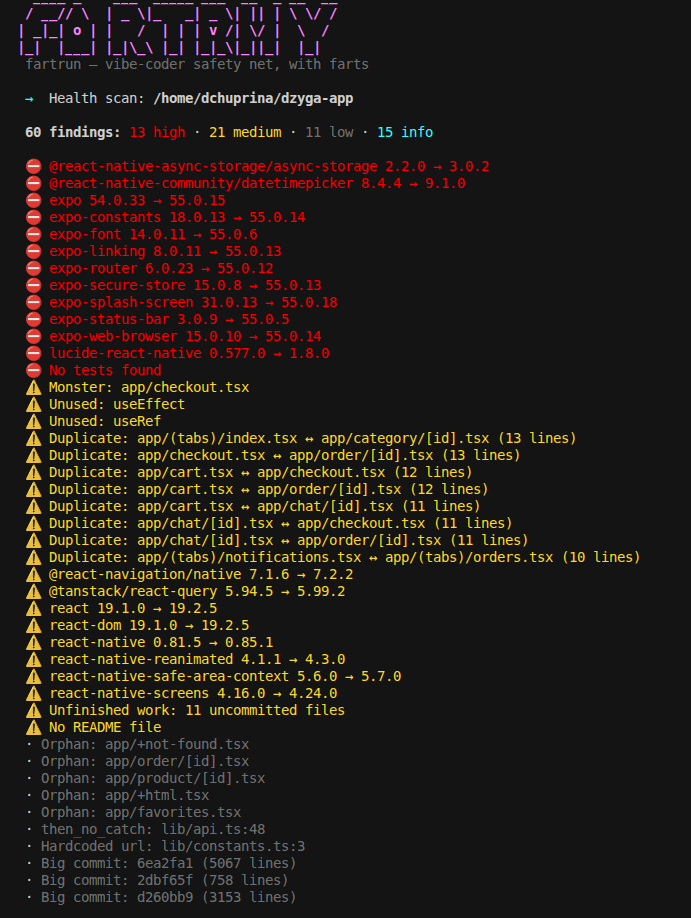691x918 pixels.
Task: Click duplicate line notifications.tsx ↔ orders.tsx
Action: 345,557
